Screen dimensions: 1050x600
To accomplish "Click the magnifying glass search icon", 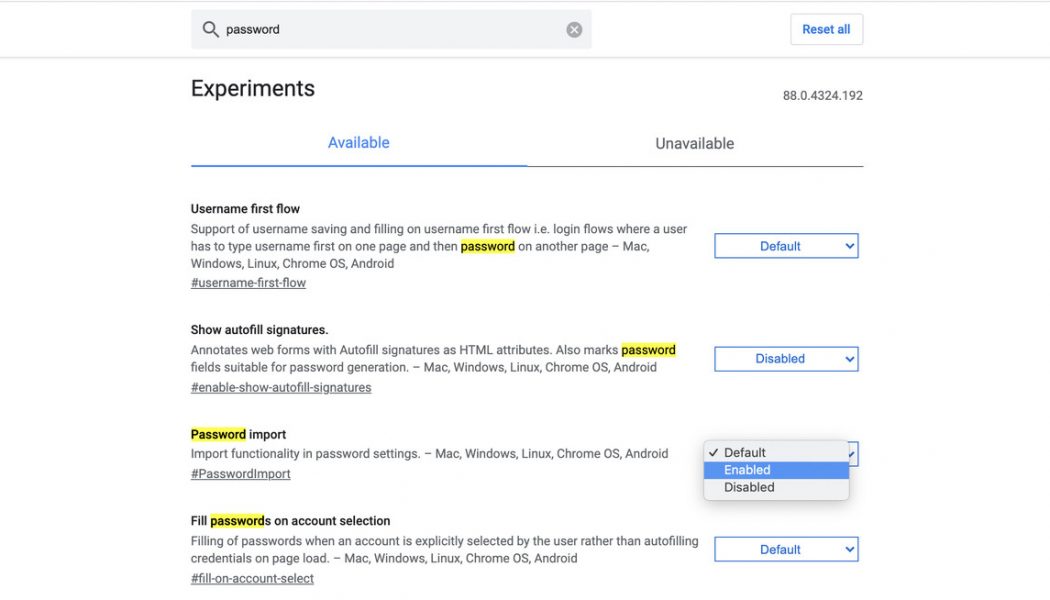I will coord(211,29).
